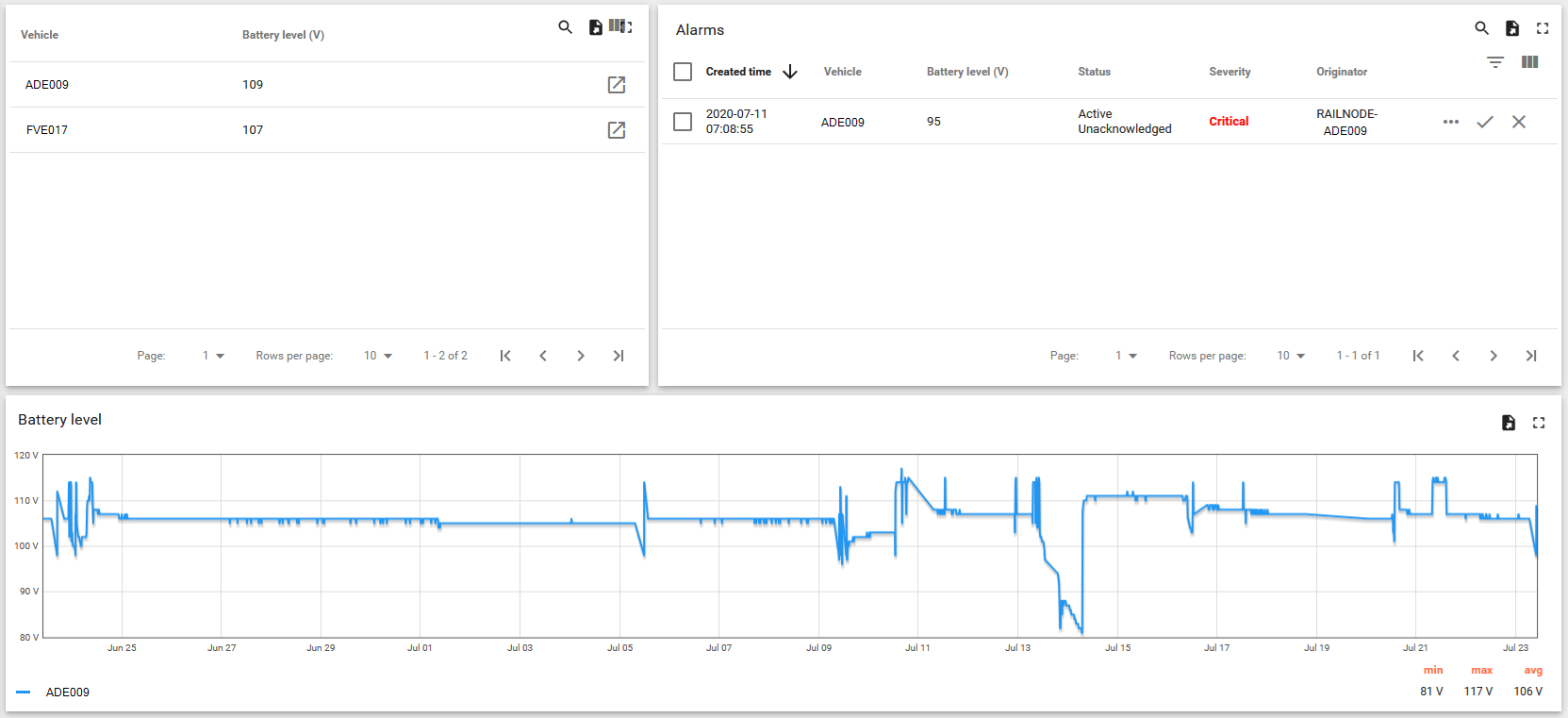Select all alarms header checkbox
Screen dimensions: 1568x718
[683, 72]
